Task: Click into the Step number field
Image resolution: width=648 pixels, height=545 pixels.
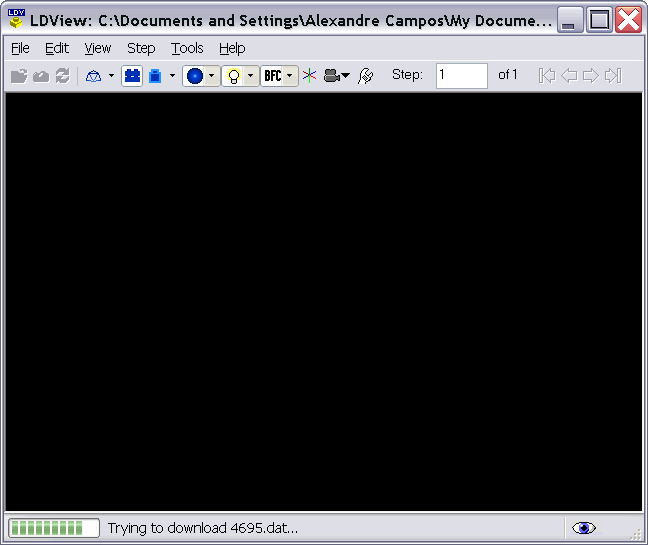Action: [462, 76]
